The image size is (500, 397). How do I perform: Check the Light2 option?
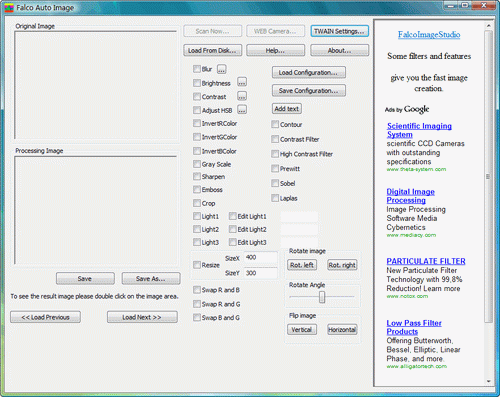click(x=197, y=229)
